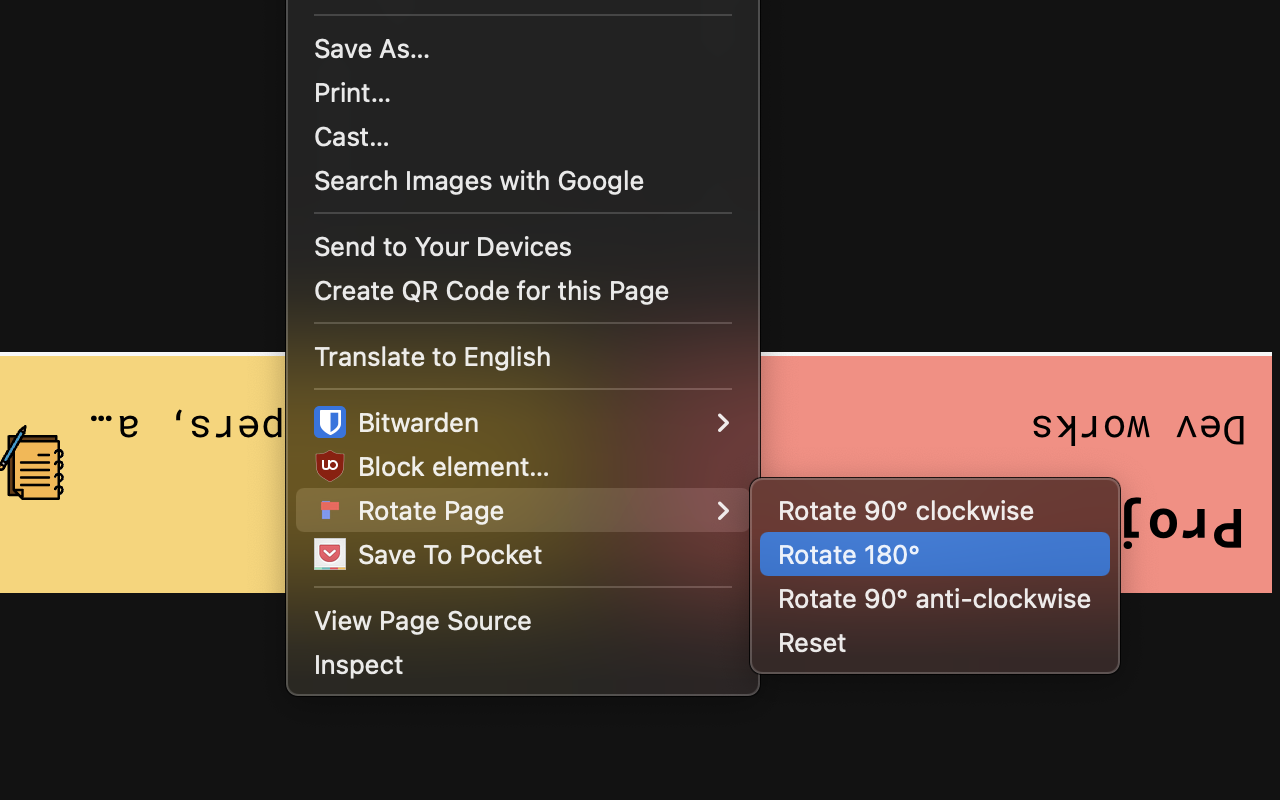1280x800 pixels.
Task: Click the Rotate Page extension icon
Action: click(330, 510)
